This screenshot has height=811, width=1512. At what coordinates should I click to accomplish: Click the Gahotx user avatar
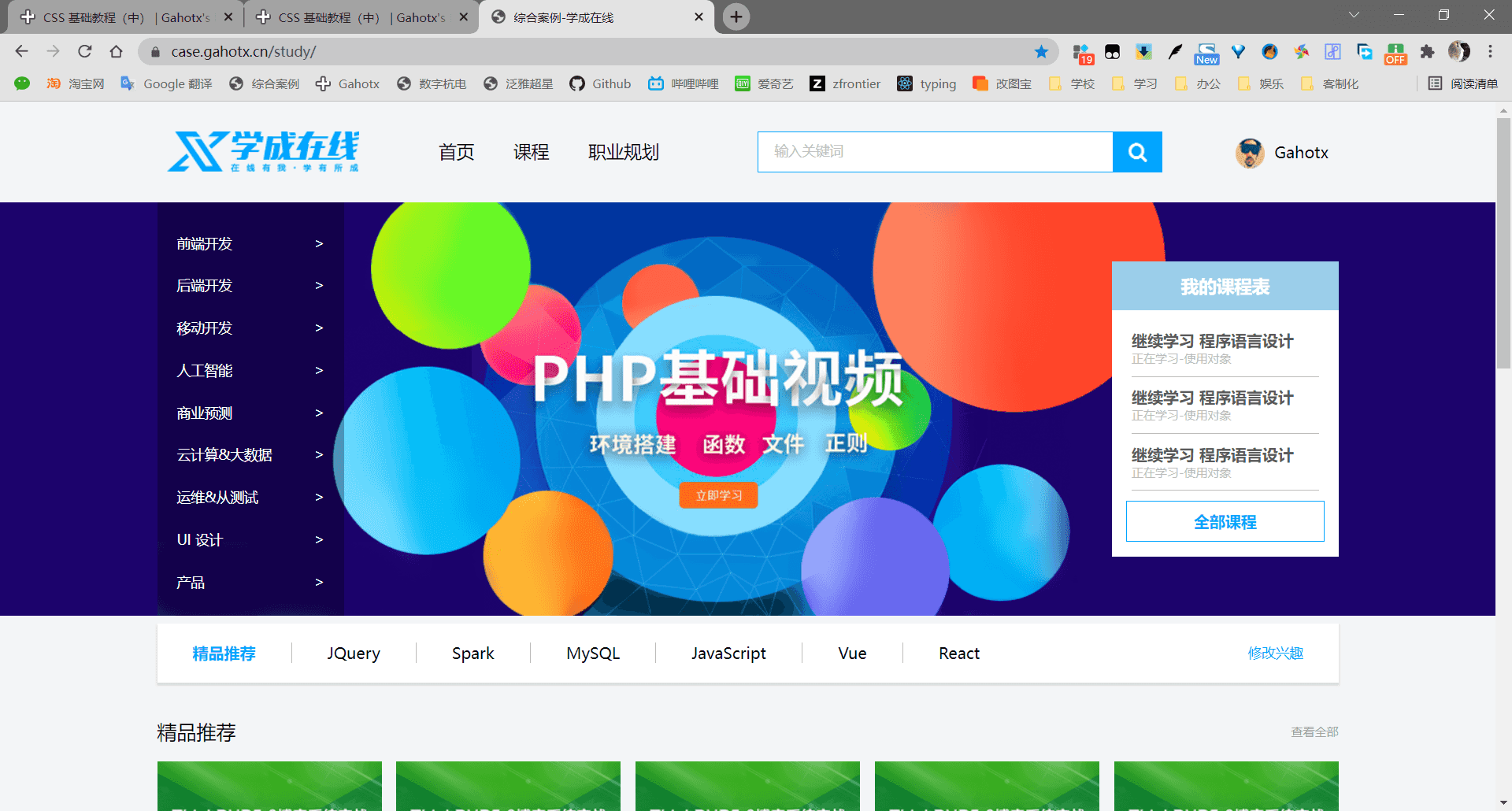click(x=1250, y=153)
